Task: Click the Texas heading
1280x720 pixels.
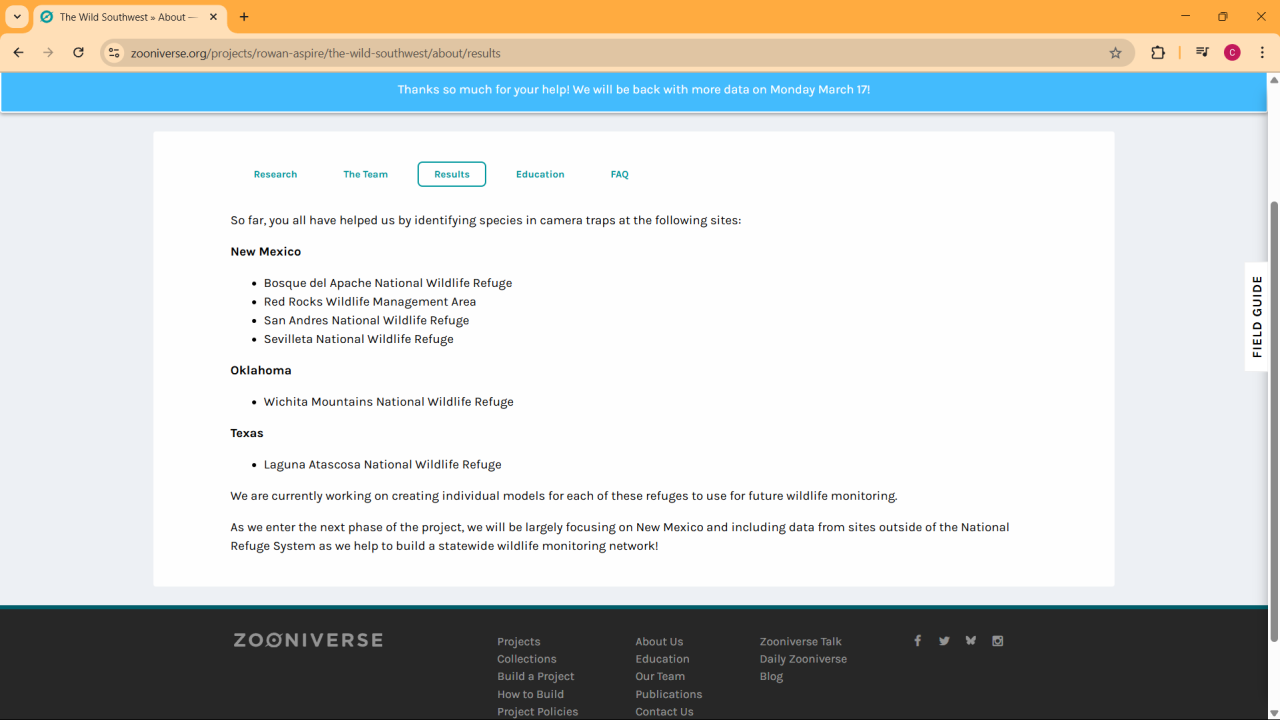Action: point(247,433)
